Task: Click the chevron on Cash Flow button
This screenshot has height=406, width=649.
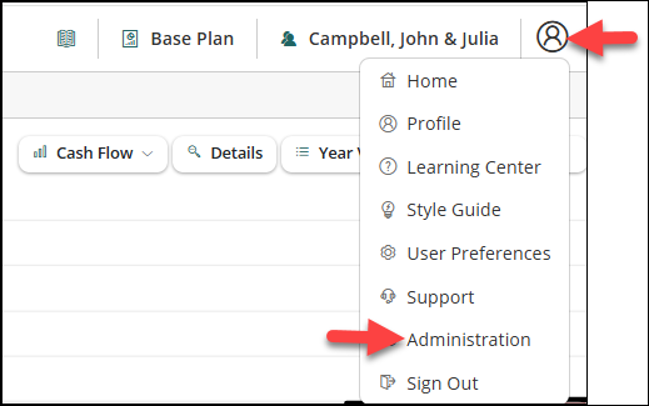Action: click(x=147, y=154)
